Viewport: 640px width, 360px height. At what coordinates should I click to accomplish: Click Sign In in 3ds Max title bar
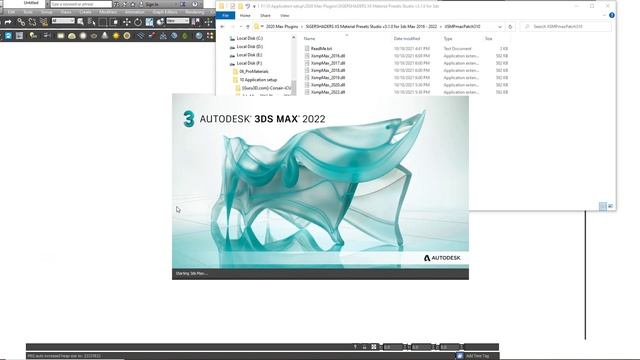(152, 4)
